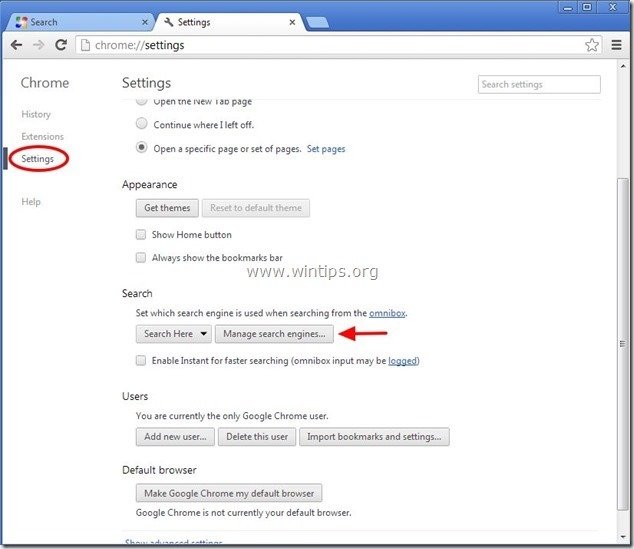Image resolution: width=634 pixels, height=549 pixels.
Task: Bookmark this page with star icon
Action: tap(592, 45)
